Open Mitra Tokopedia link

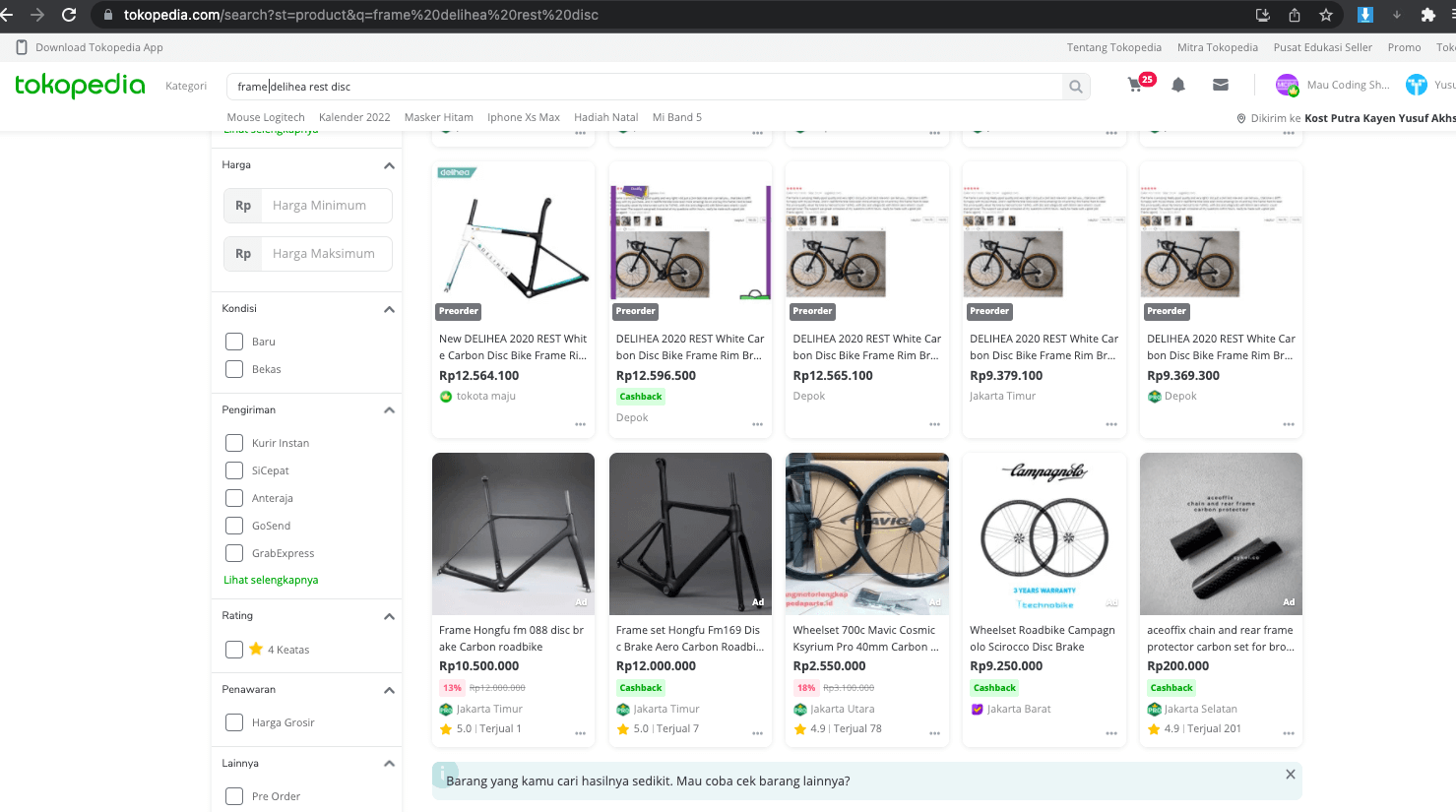point(1217,47)
